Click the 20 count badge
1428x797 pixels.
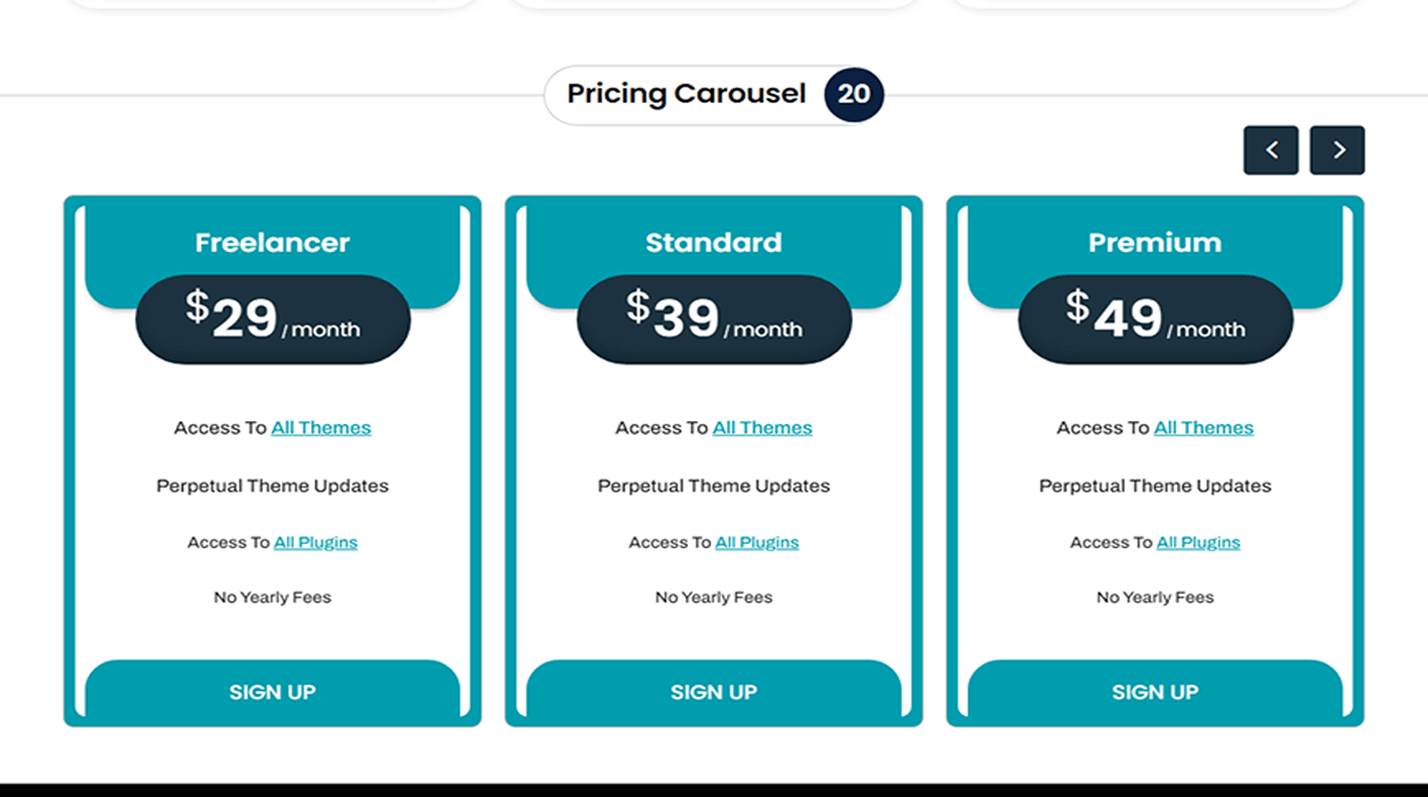pyautogui.click(x=854, y=94)
